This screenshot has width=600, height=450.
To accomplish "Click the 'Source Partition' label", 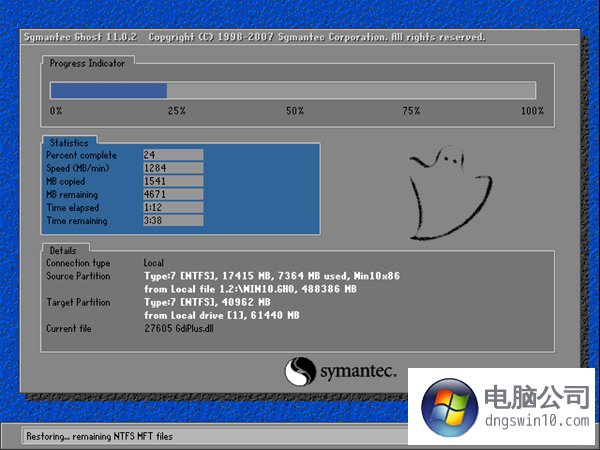I will (78, 276).
